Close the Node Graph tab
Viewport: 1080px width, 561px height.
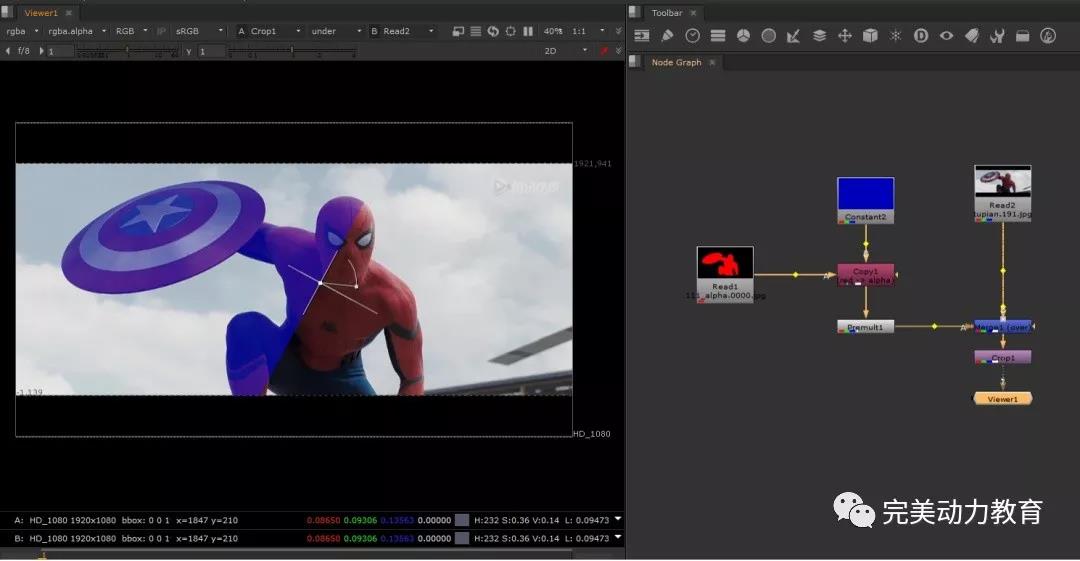[x=712, y=62]
